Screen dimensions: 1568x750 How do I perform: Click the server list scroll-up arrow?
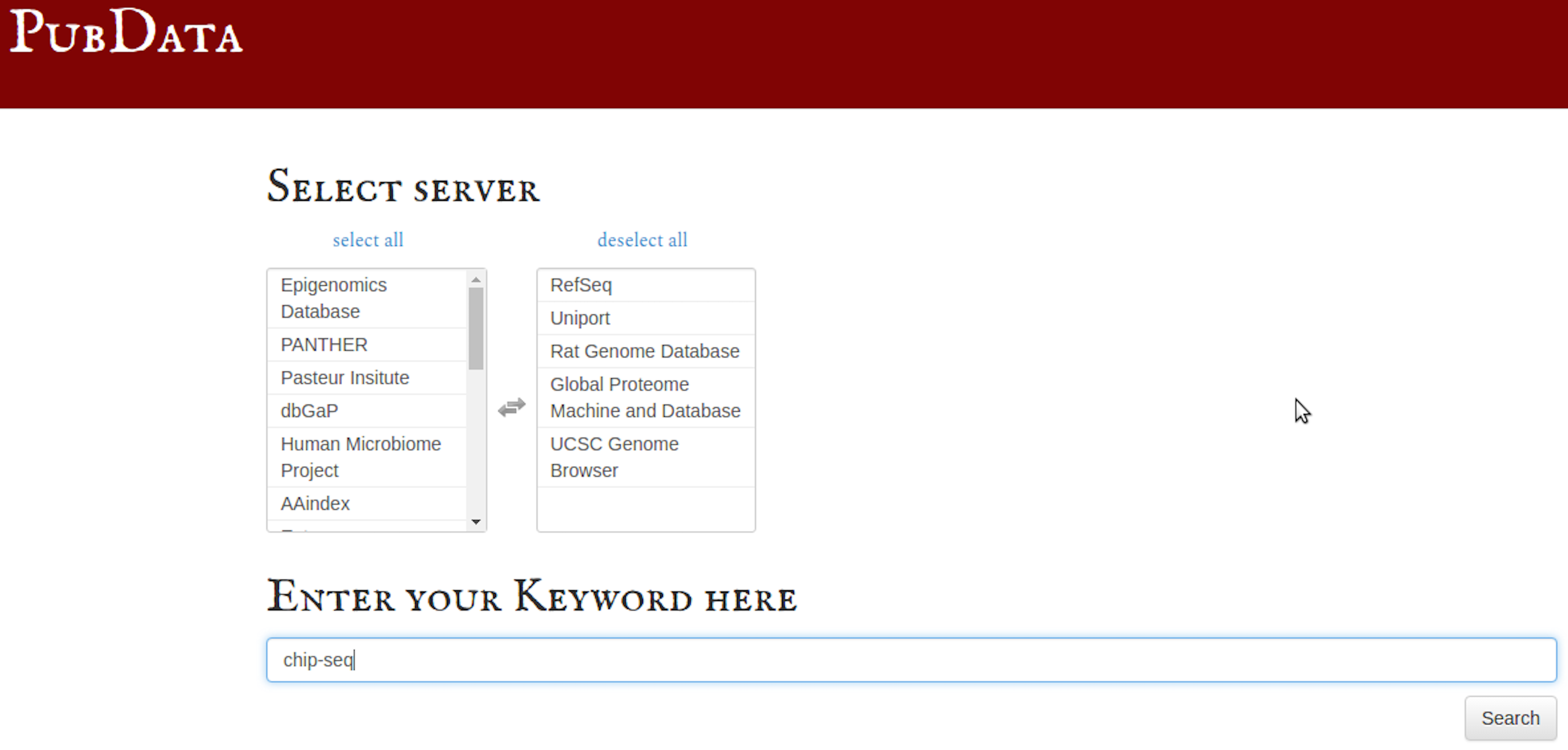coord(476,280)
